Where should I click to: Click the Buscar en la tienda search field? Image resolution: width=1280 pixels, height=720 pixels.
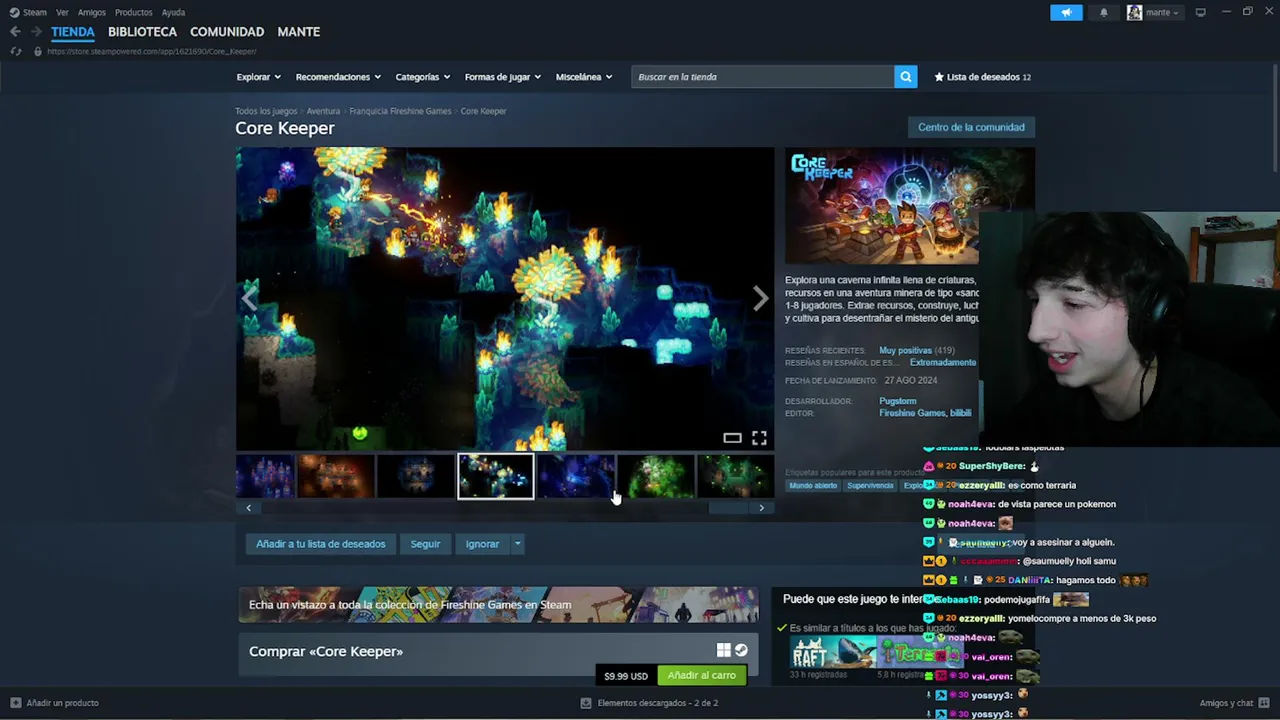[x=763, y=77]
